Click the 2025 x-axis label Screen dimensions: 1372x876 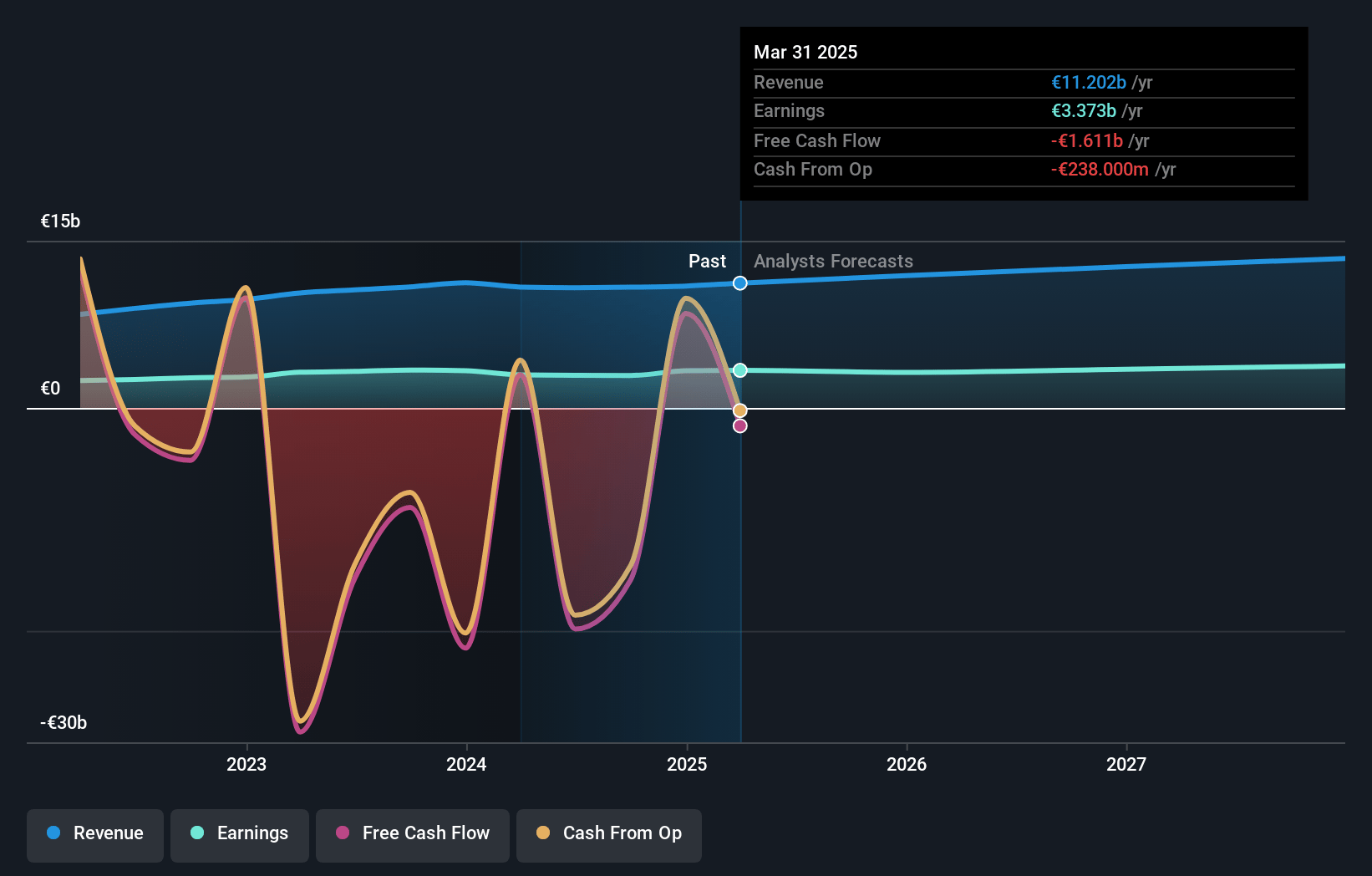(687, 764)
